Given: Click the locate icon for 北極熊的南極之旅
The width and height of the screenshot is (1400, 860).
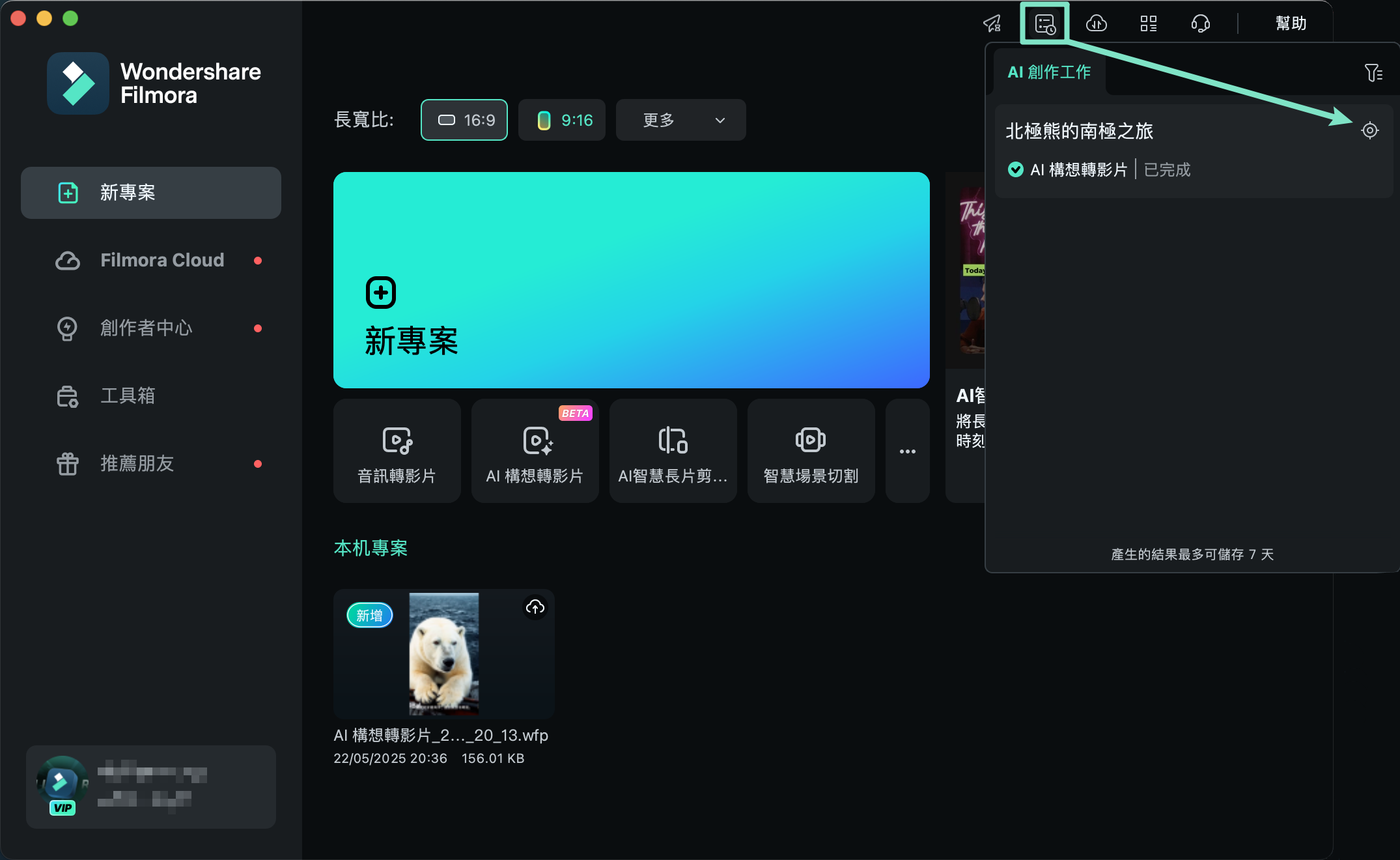Looking at the screenshot, I should pos(1370,130).
